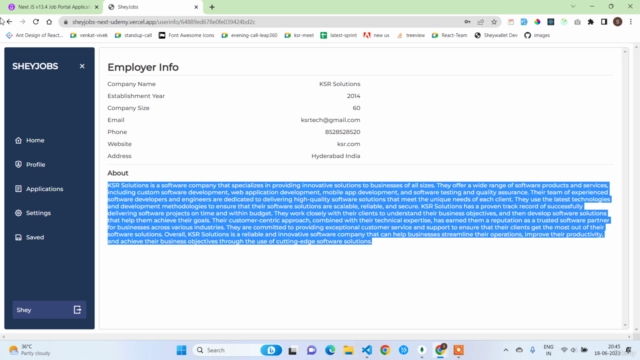Open Visual Studio Code from taskbar
This screenshot has height=360, width=640.
tap(367, 350)
